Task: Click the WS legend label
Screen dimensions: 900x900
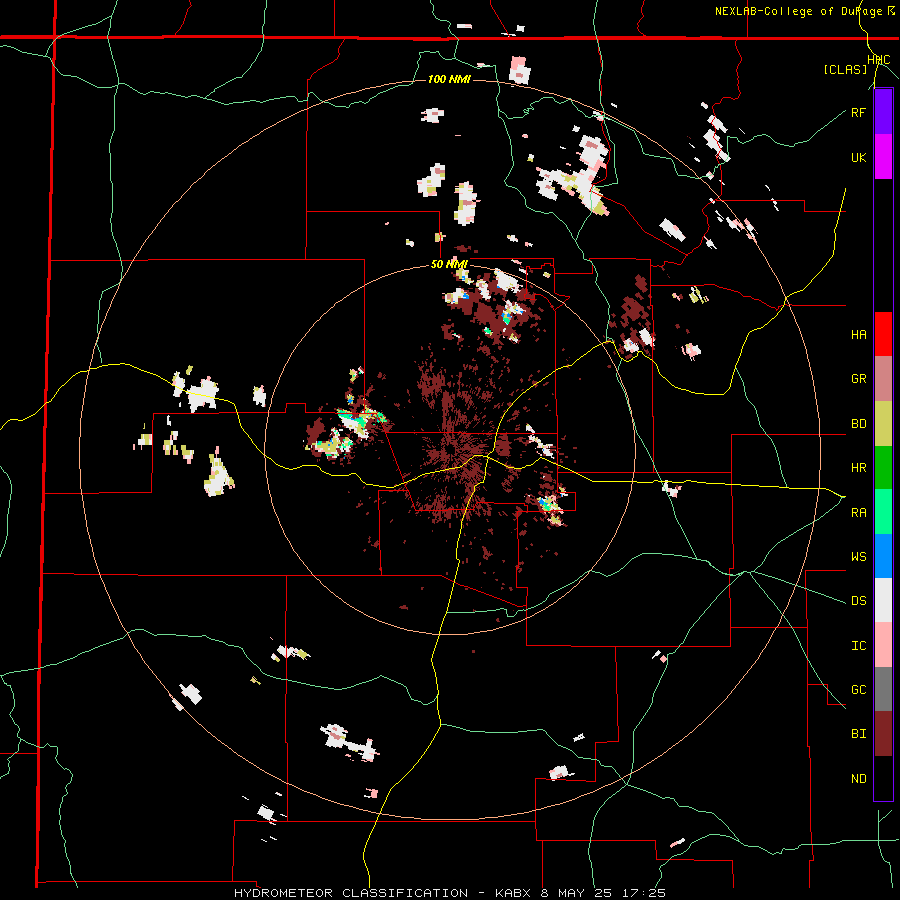Action: (x=858, y=557)
